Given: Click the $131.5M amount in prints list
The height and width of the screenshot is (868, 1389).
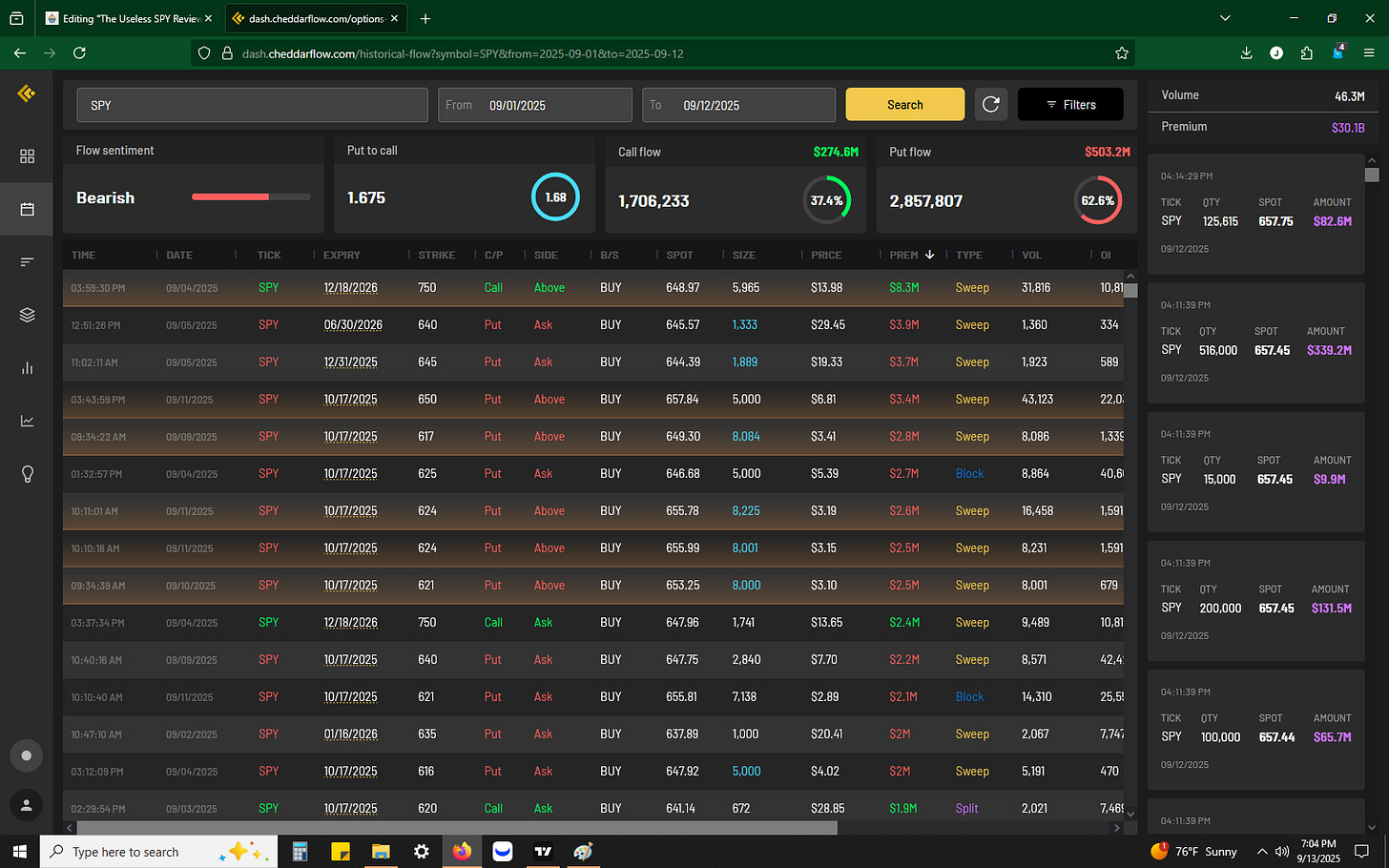Looking at the screenshot, I should (1331, 608).
